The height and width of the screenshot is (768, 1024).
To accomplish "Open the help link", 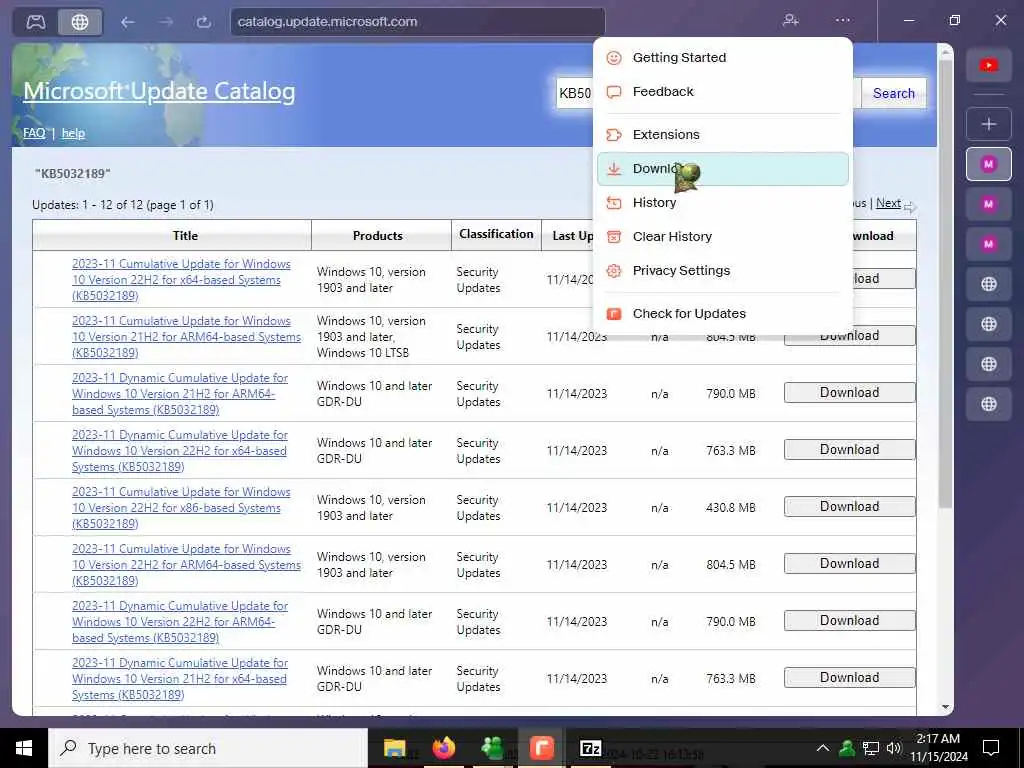I will (x=73, y=133).
